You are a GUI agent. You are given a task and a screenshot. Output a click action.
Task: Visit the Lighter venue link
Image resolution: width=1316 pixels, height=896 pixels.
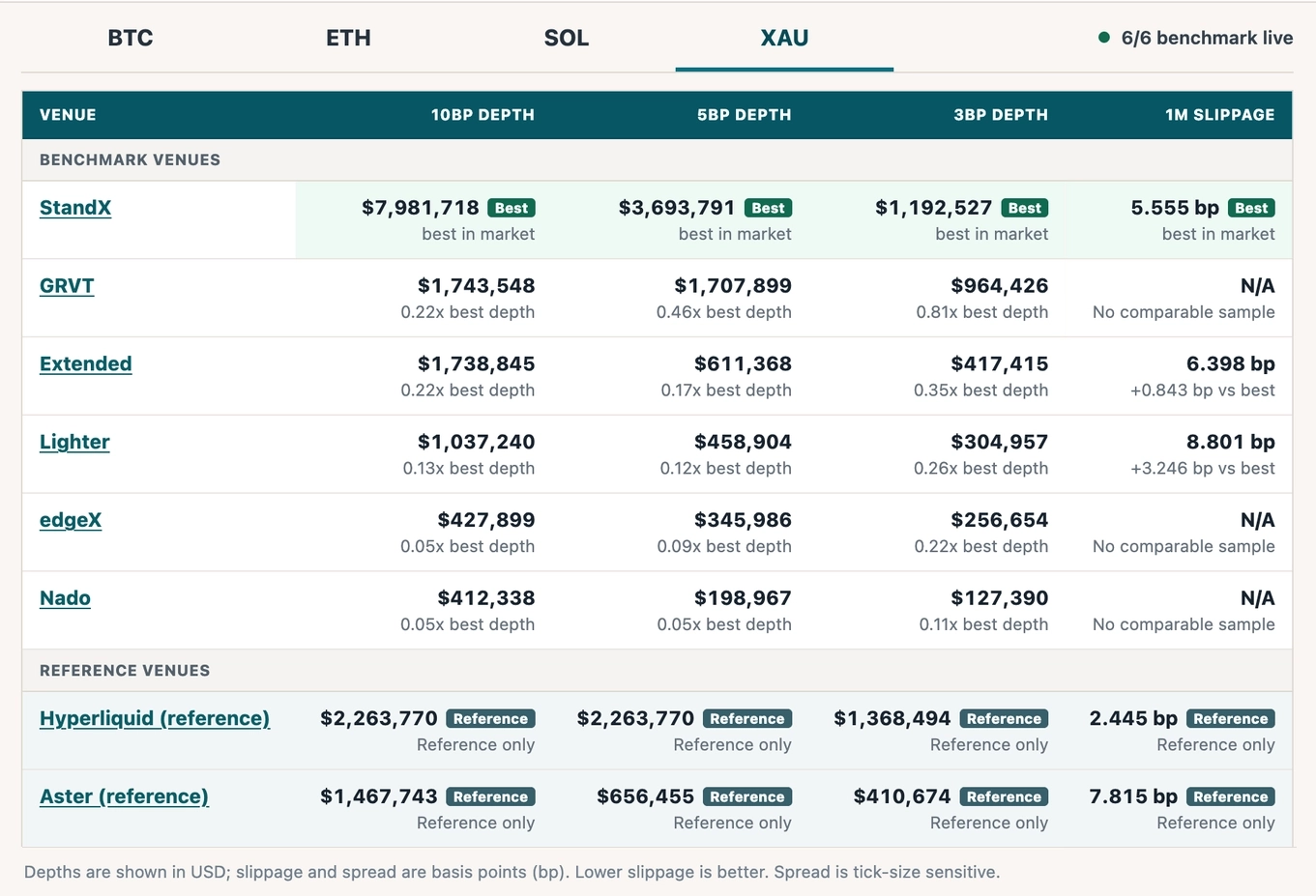pos(74,442)
